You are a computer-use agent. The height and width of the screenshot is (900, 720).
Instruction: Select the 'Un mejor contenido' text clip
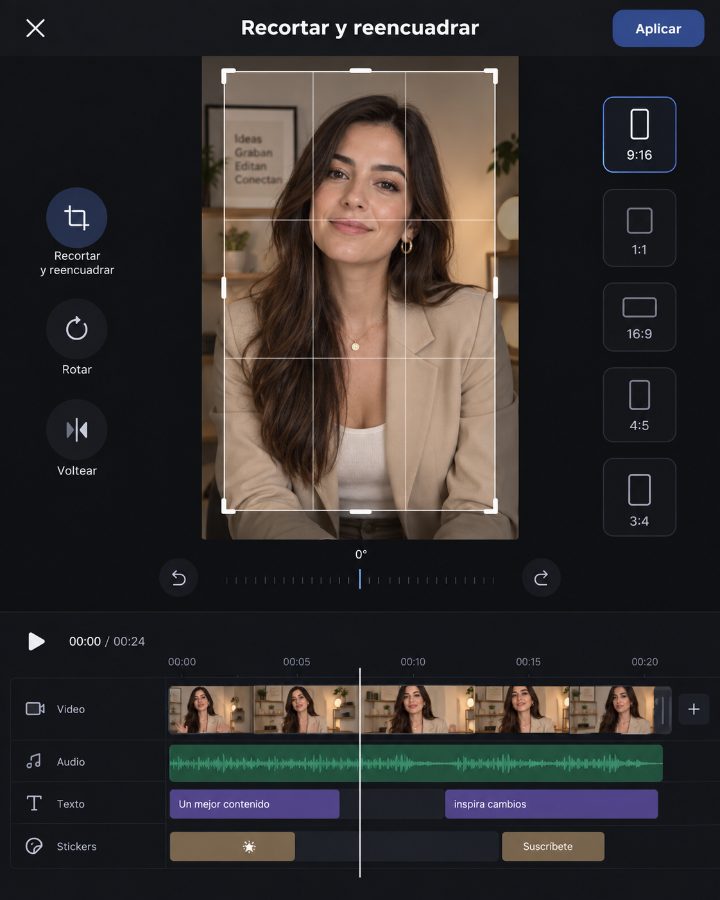click(x=254, y=804)
